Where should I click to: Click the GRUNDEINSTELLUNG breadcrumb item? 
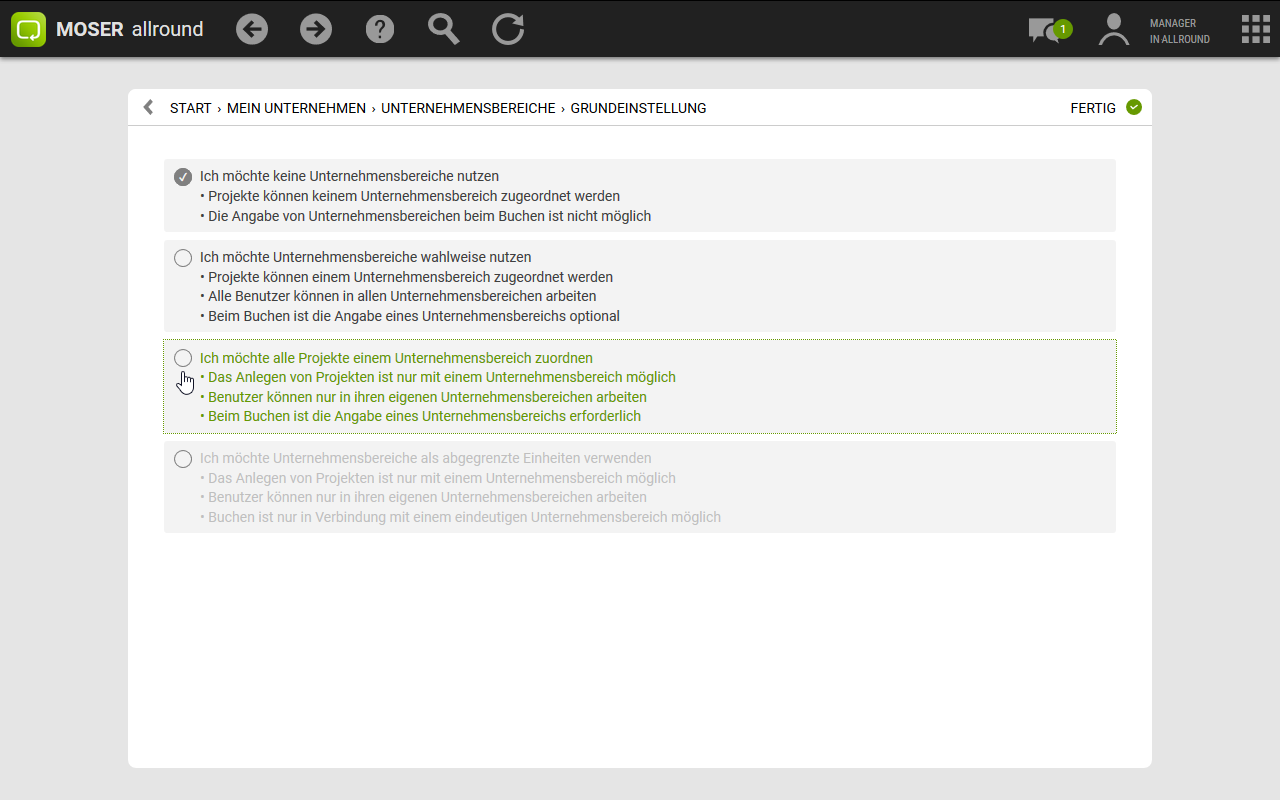tap(638, 108)
